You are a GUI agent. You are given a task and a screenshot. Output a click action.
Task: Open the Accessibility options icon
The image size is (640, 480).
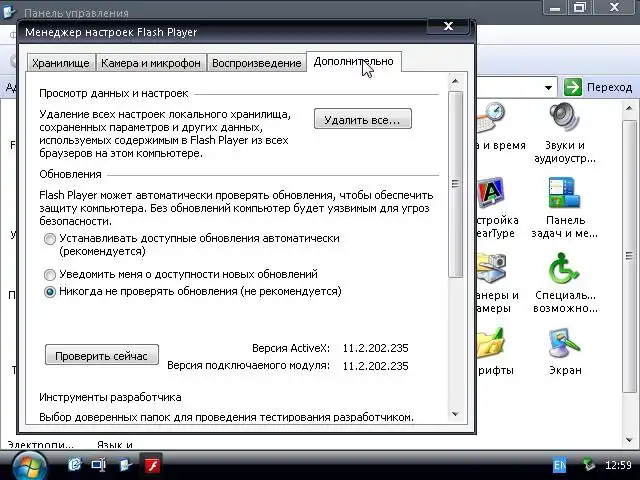click(565, 268)
